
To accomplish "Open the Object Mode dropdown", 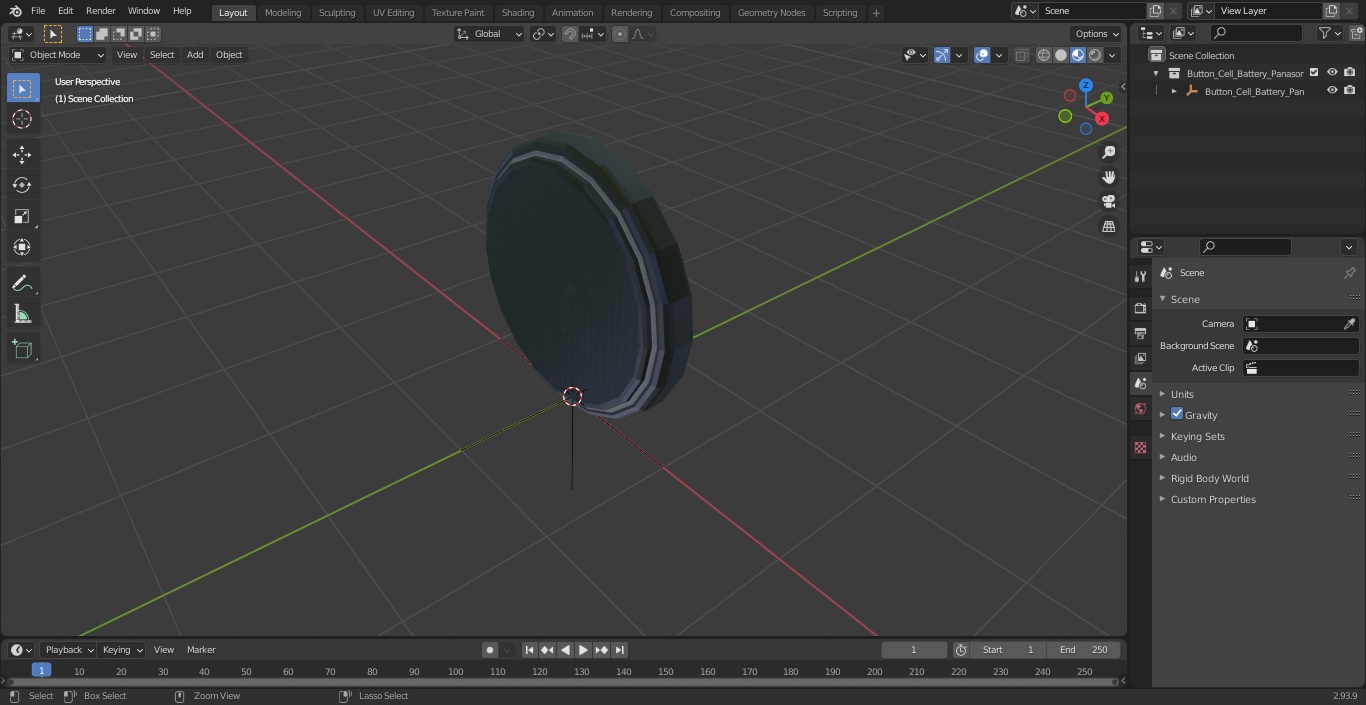I will tap(58, 55).
